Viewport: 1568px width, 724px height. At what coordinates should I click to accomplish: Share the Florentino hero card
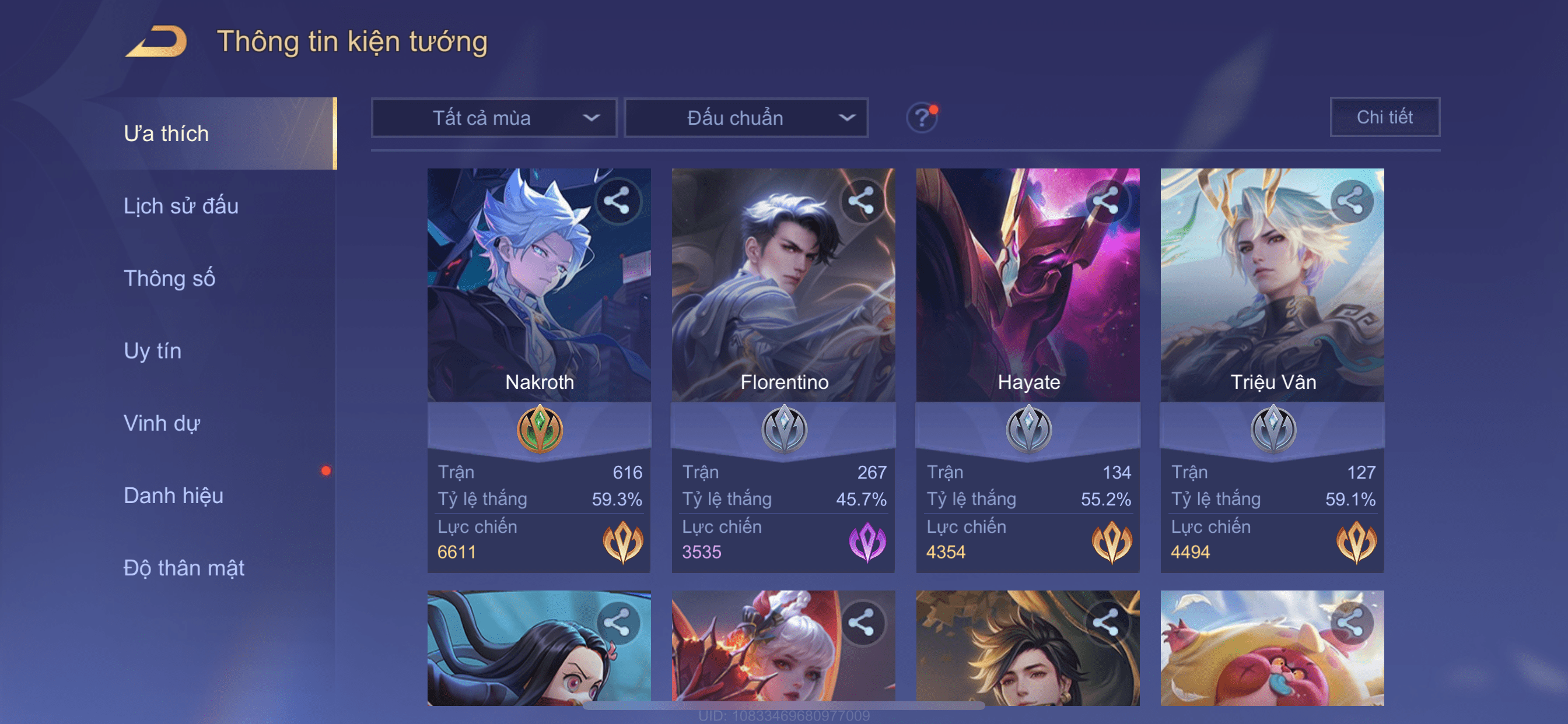click(862, 201)
